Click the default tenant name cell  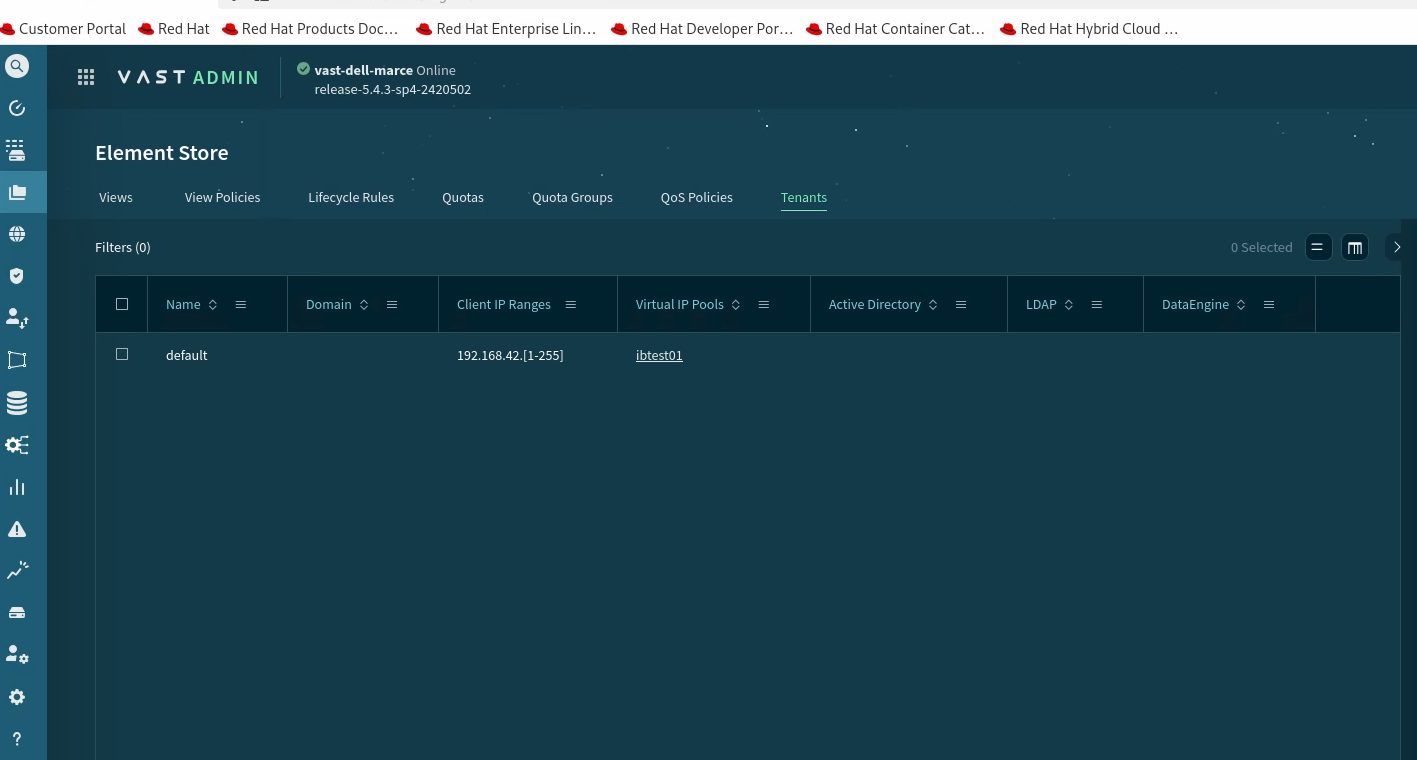pos(186,355)
